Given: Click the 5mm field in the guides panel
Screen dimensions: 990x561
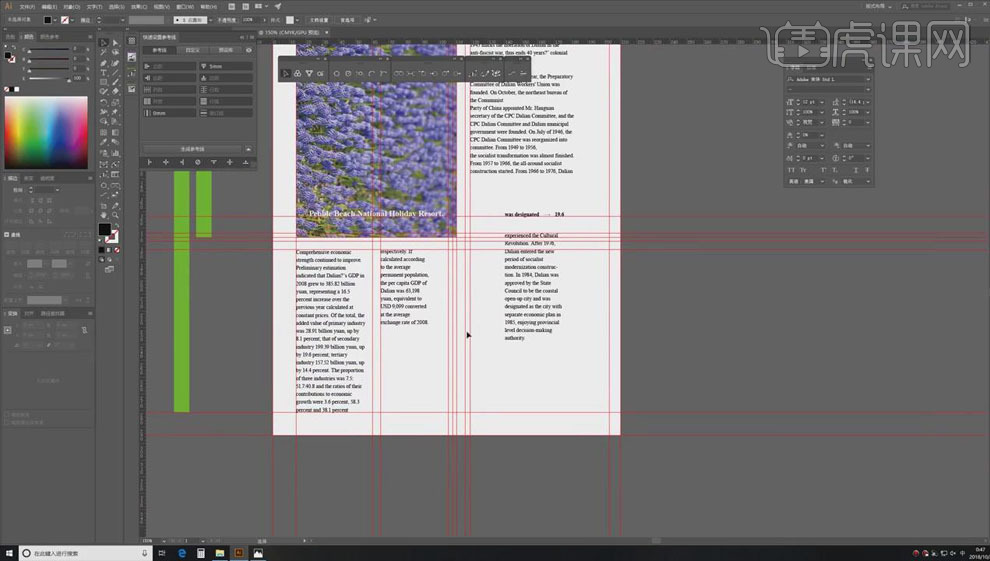Looking at the screenshot, I should click(x=226, y=66).
